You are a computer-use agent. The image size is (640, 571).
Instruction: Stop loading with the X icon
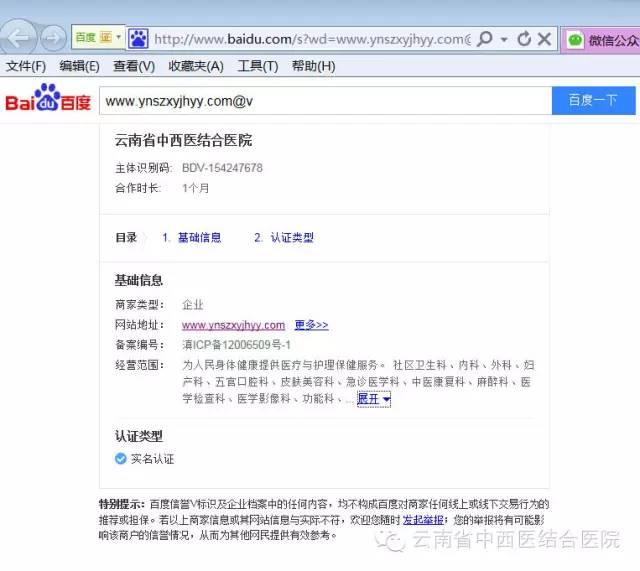coord(544,39)
